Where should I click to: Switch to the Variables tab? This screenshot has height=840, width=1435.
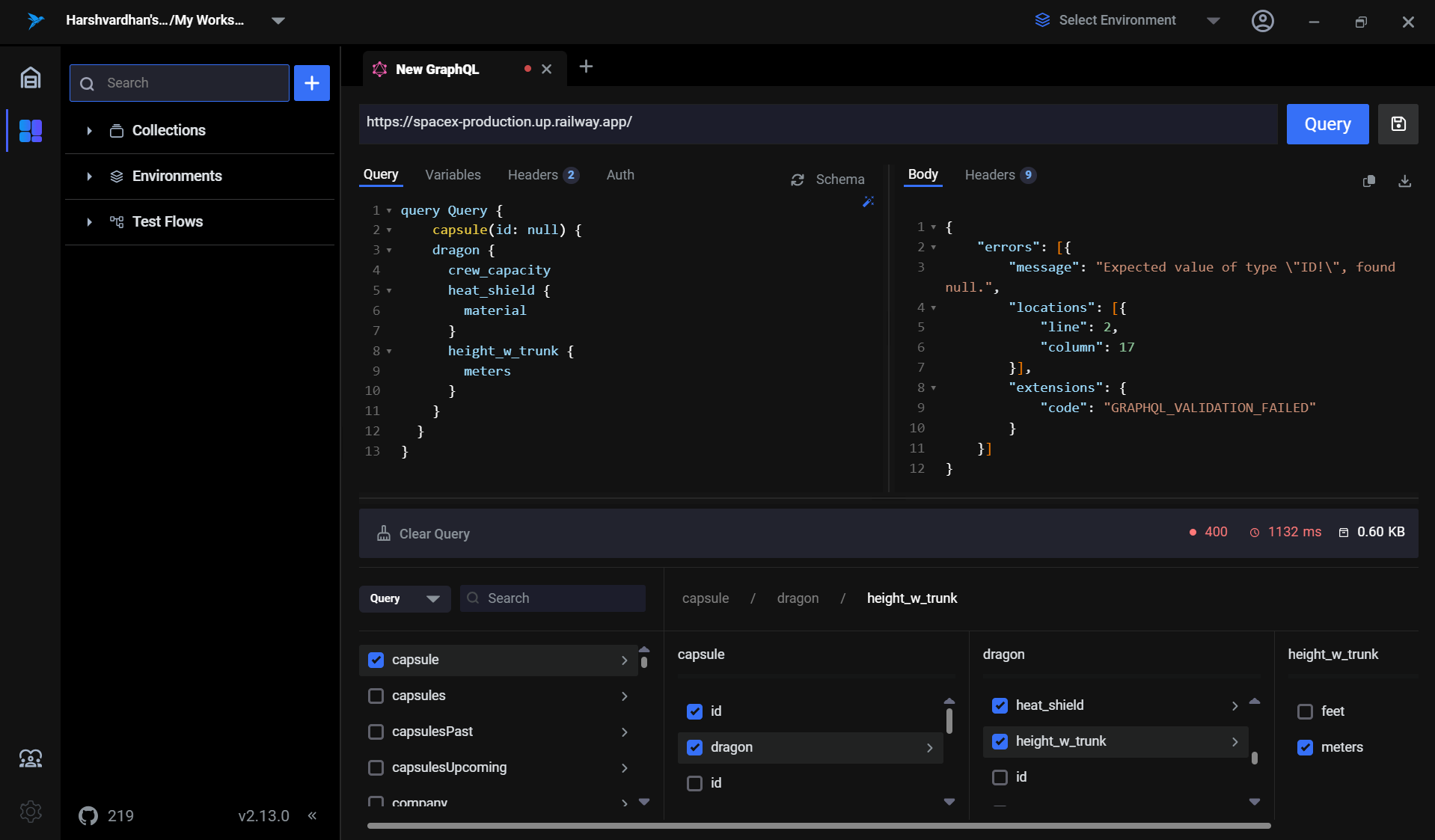(x=453, y=175)
